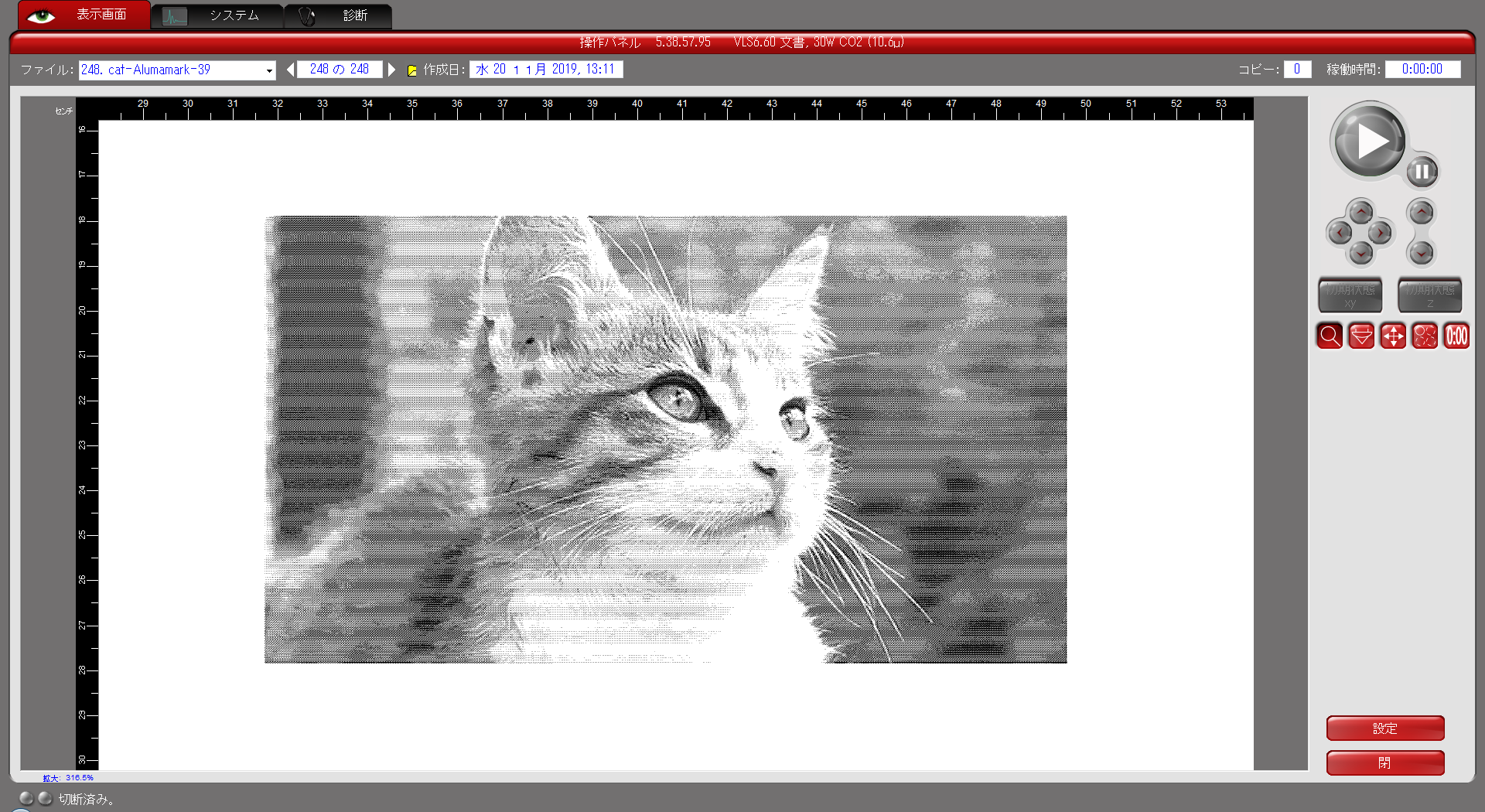The height and width of the screenshot is (812, 1485).
Task: Click the red 設定 settings button
Action: (x=1384, y=728)
